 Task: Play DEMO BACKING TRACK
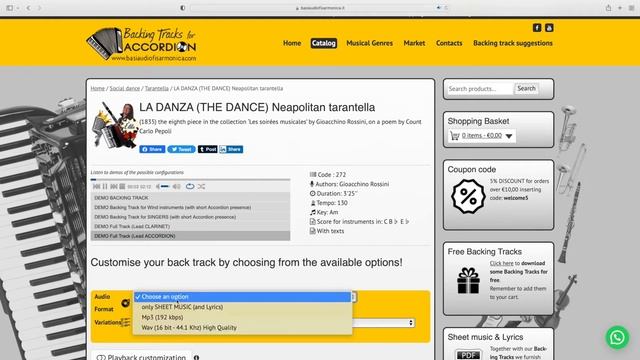pyautogui.click(x=190, y=198)
